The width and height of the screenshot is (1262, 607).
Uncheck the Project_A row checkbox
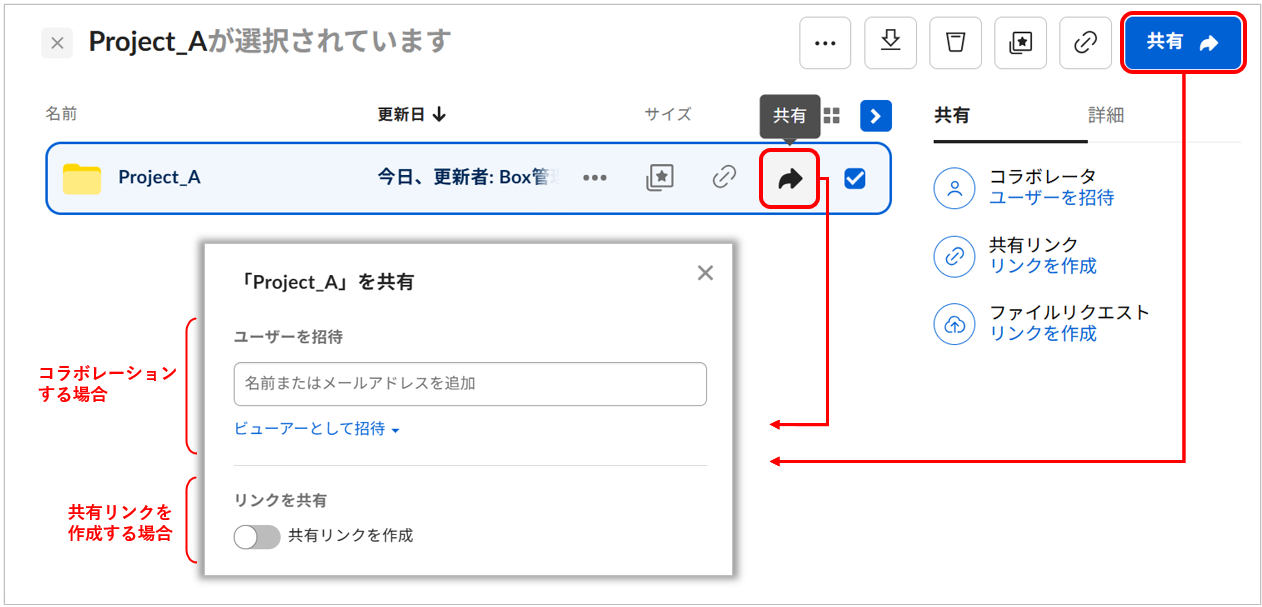[x=855, y=178]
